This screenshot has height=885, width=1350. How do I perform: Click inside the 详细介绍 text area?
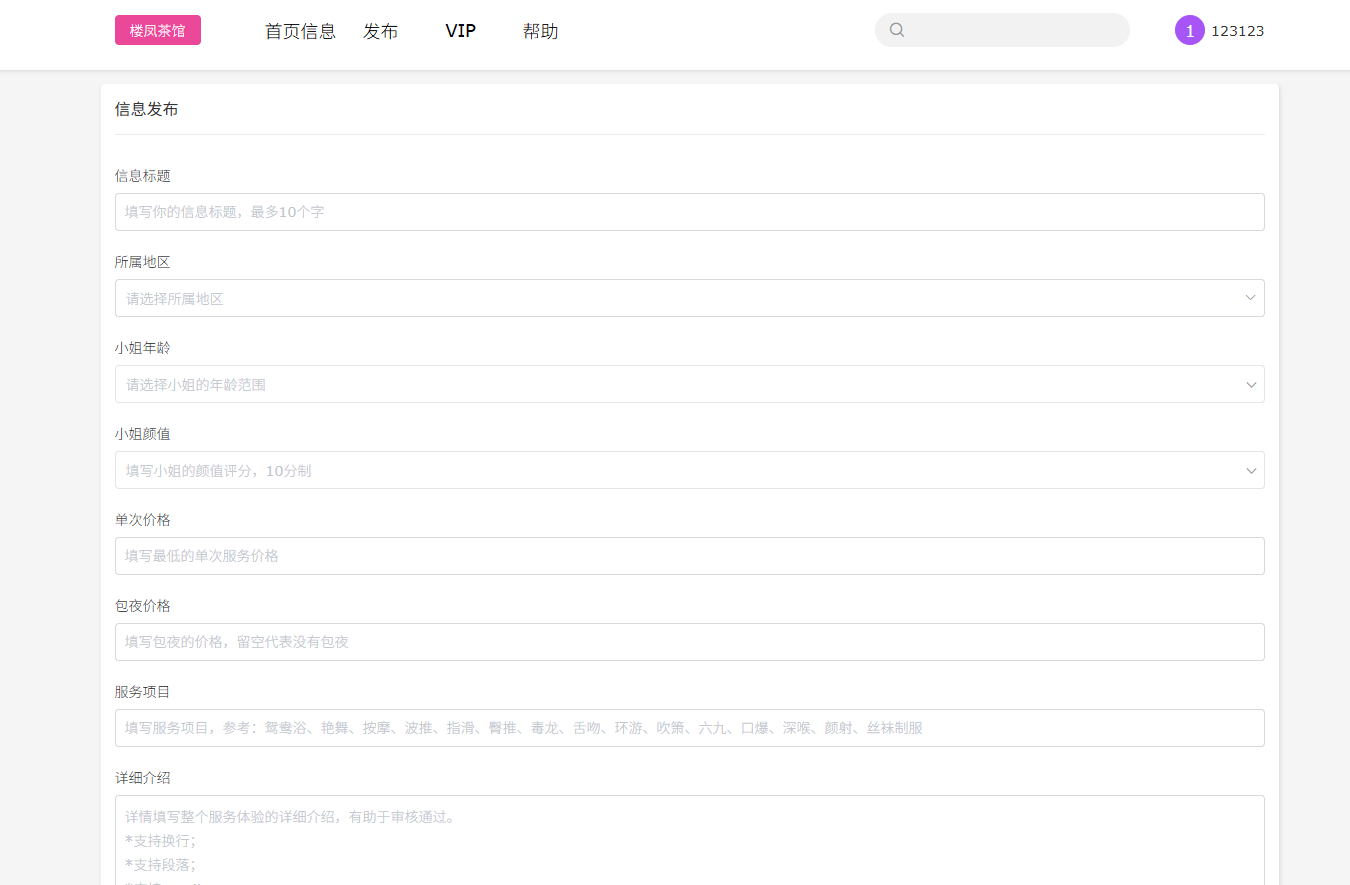coord(689,840)
